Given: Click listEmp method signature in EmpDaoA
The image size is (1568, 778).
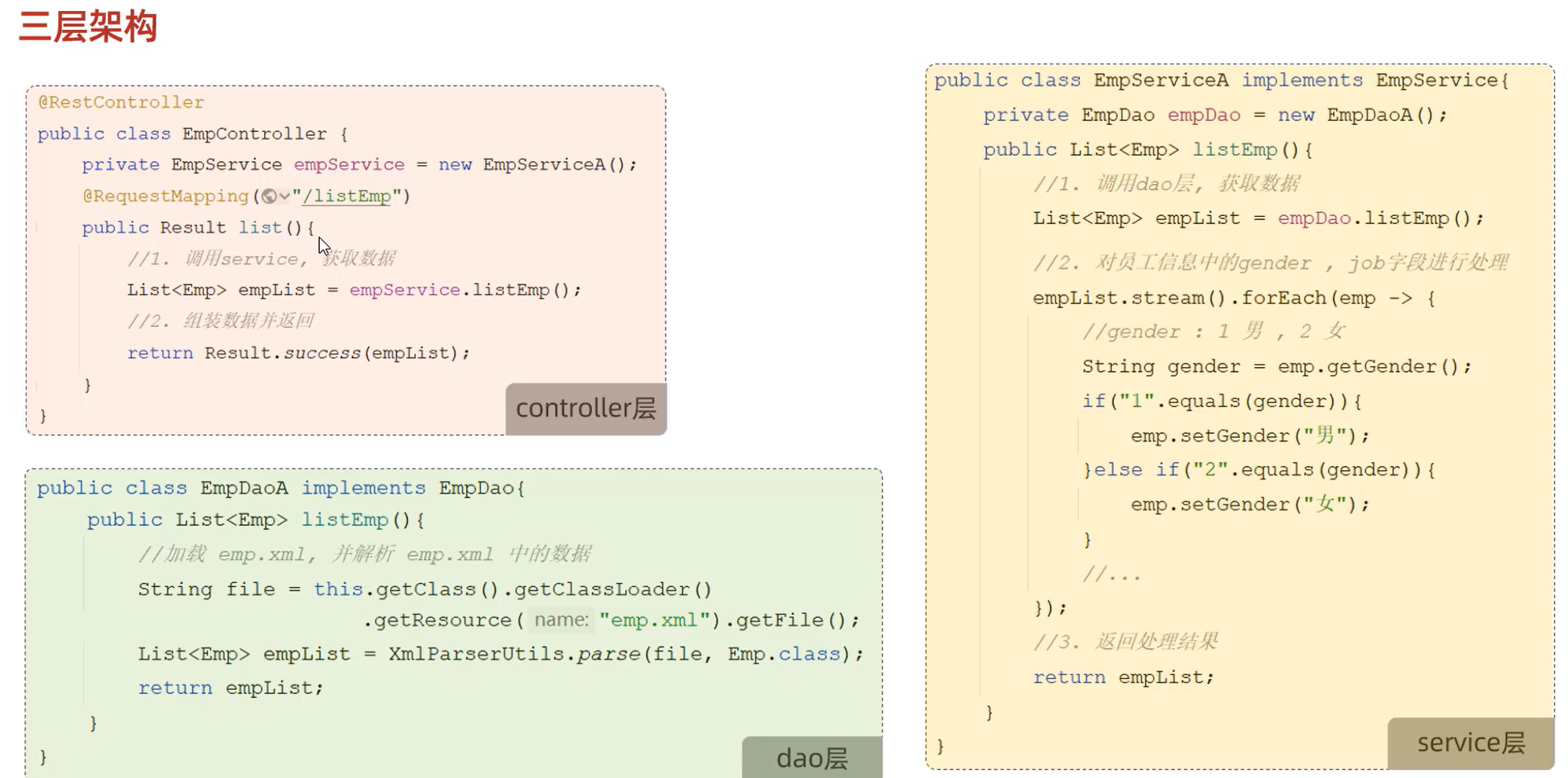Looking at the screenshot, I should point(255,519).
